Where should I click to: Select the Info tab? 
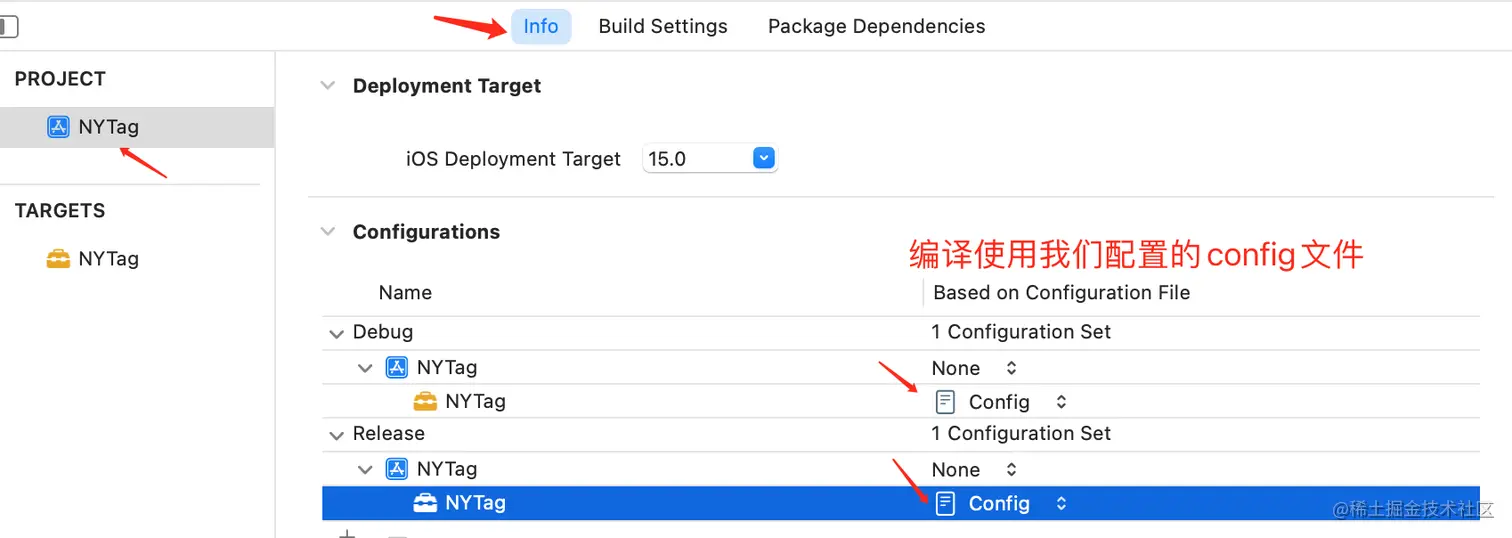coord(541,27)
